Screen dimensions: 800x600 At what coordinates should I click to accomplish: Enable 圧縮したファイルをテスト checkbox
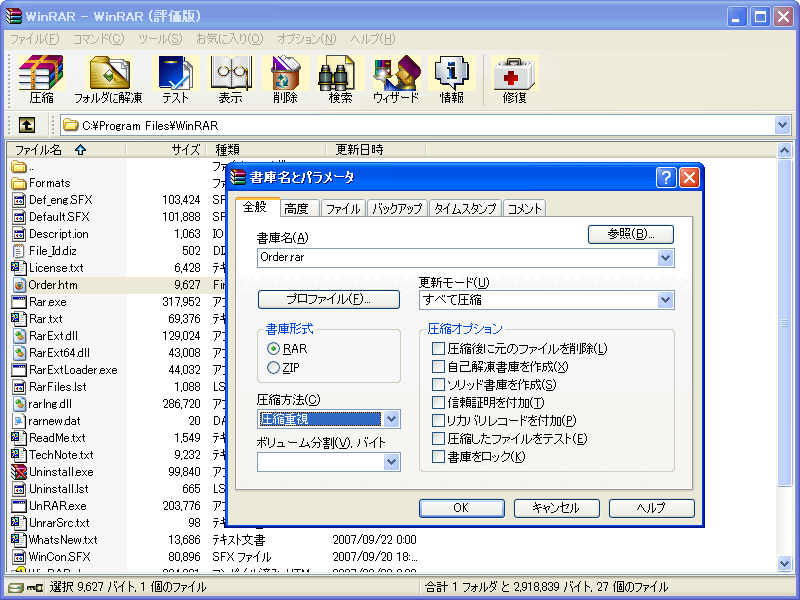[x=438, y=438]
